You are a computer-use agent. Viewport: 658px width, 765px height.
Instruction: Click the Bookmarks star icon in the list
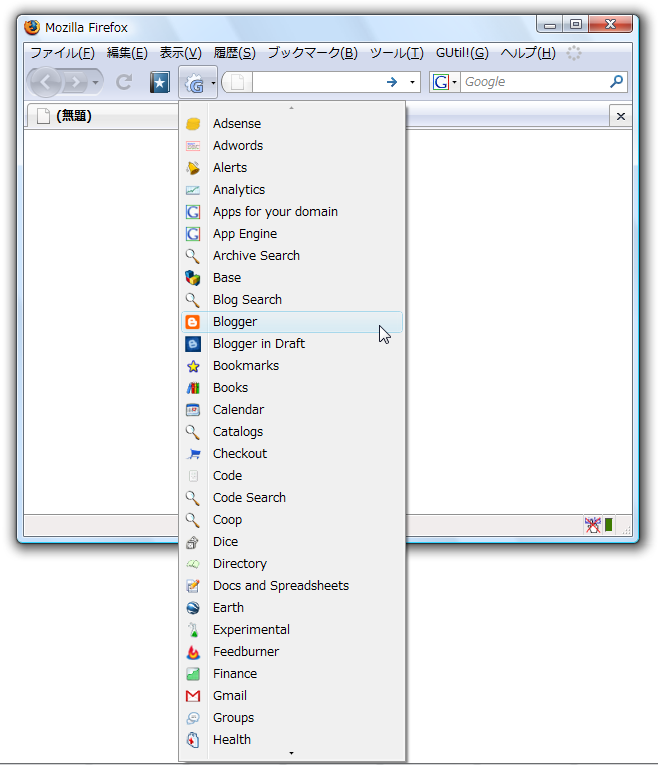193,366
